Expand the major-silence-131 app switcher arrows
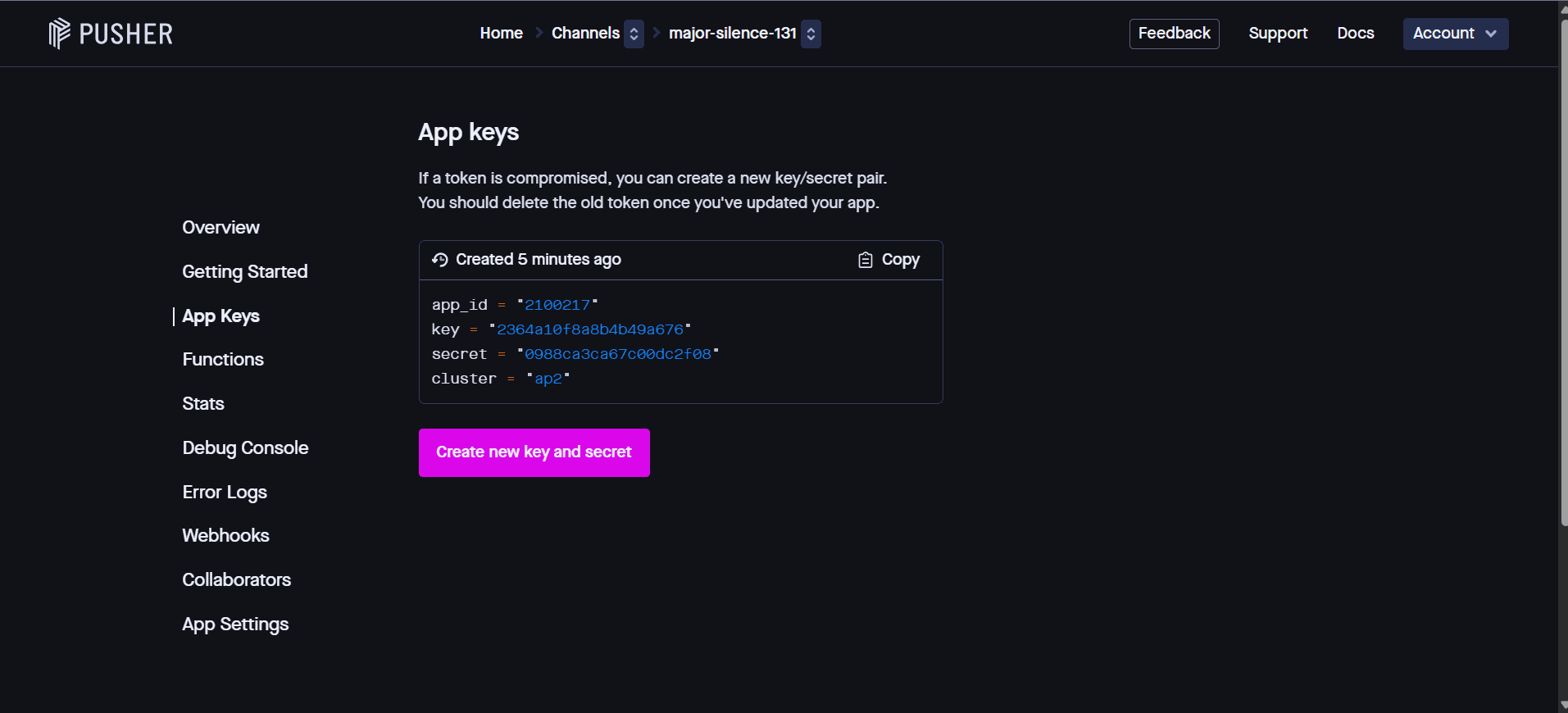 (811, 34)
